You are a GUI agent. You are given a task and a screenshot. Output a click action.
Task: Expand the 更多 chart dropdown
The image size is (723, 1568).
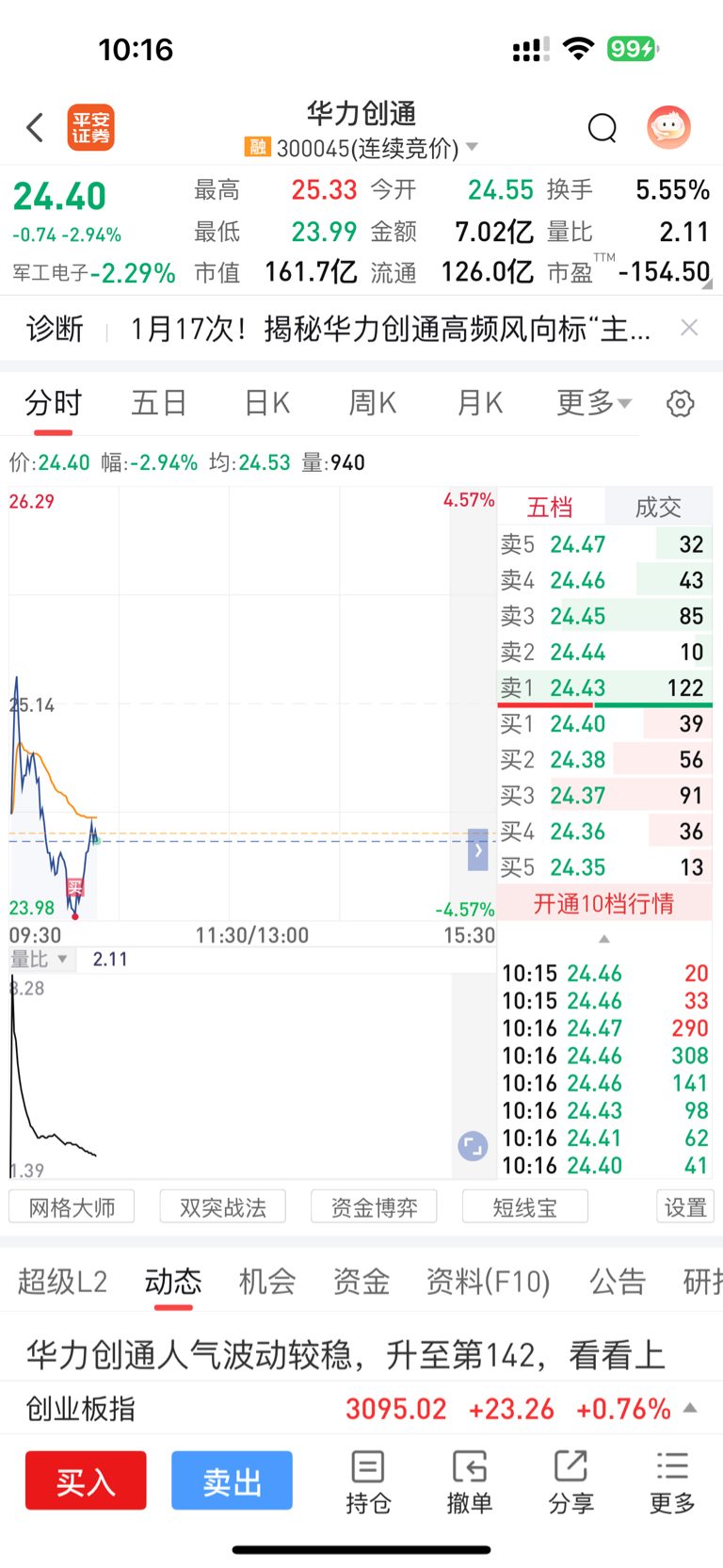(x=594, y=403)
